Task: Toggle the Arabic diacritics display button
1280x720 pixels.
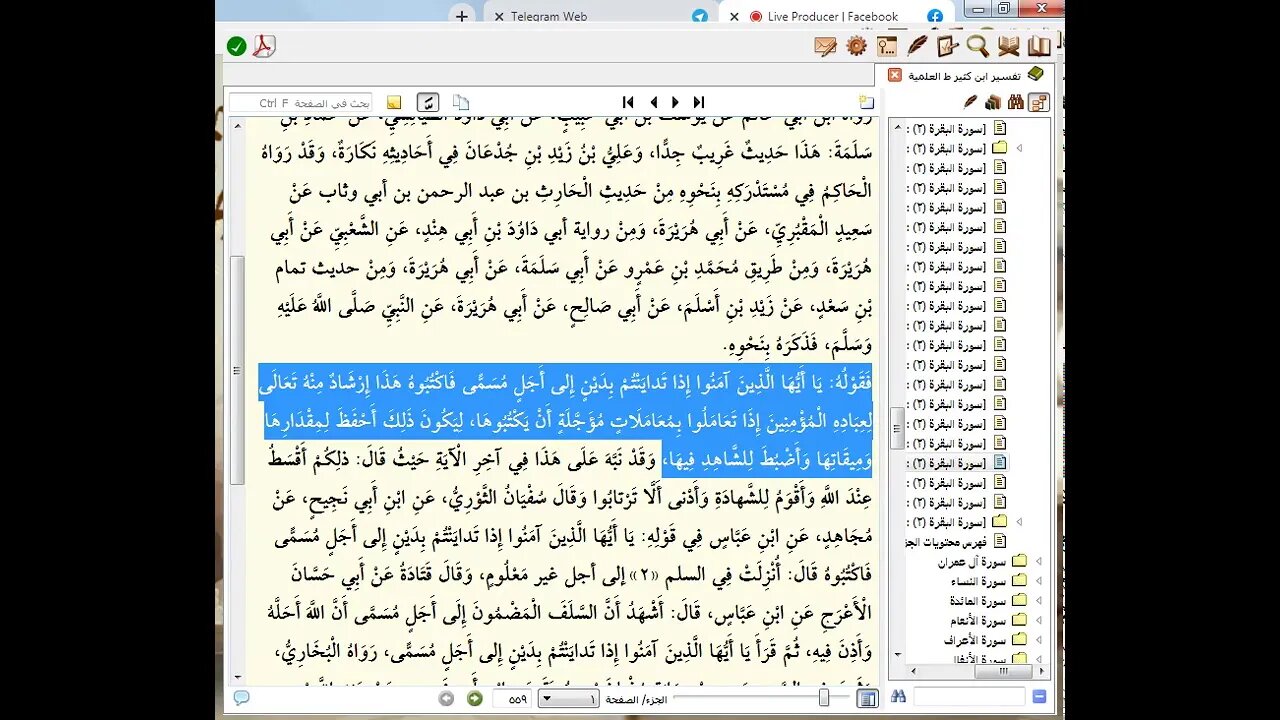Action: click(428, 102)
